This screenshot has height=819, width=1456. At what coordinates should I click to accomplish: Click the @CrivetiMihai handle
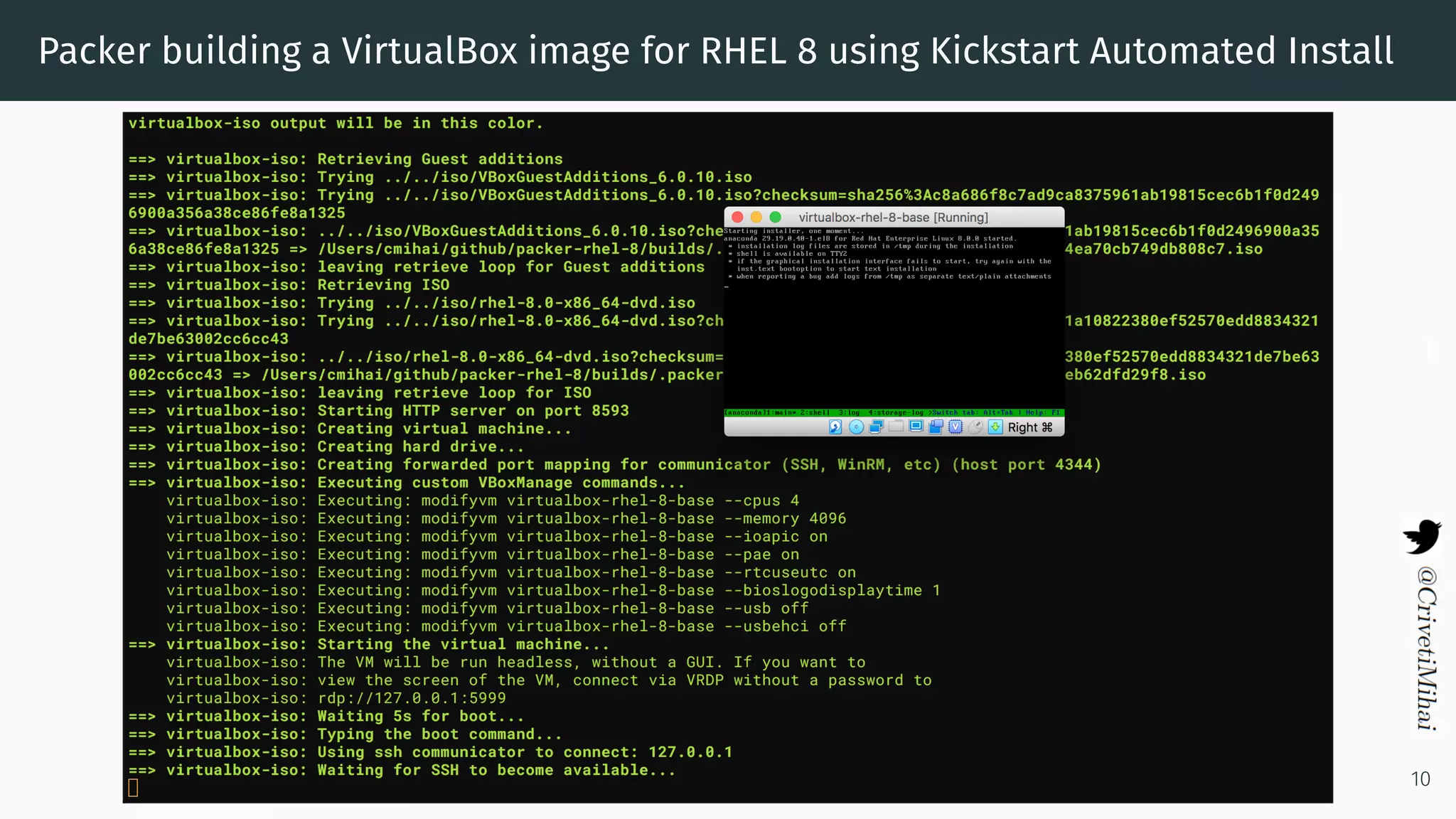[1426, 648]
